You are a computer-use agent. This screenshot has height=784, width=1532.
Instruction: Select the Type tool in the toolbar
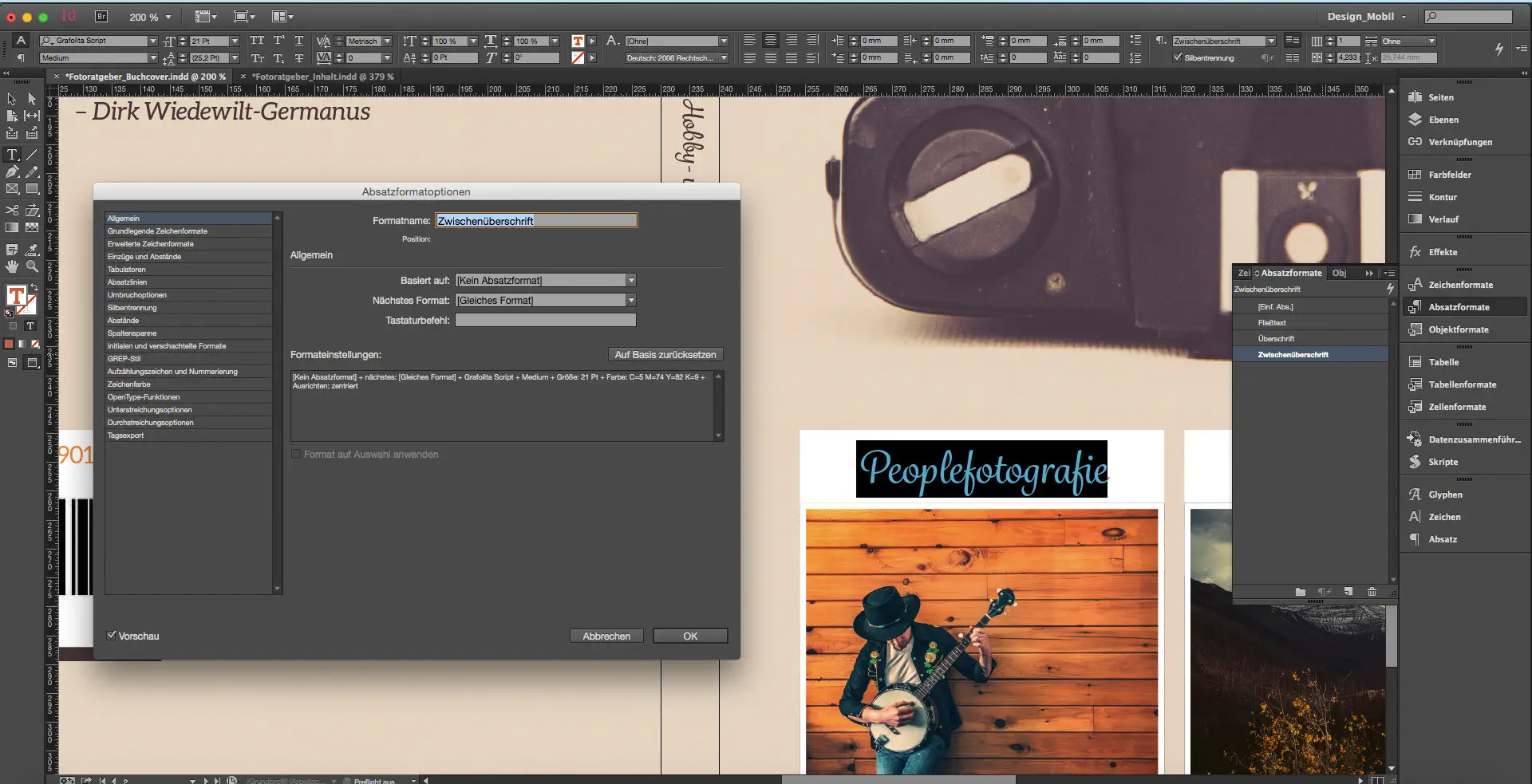click(12, 153)
